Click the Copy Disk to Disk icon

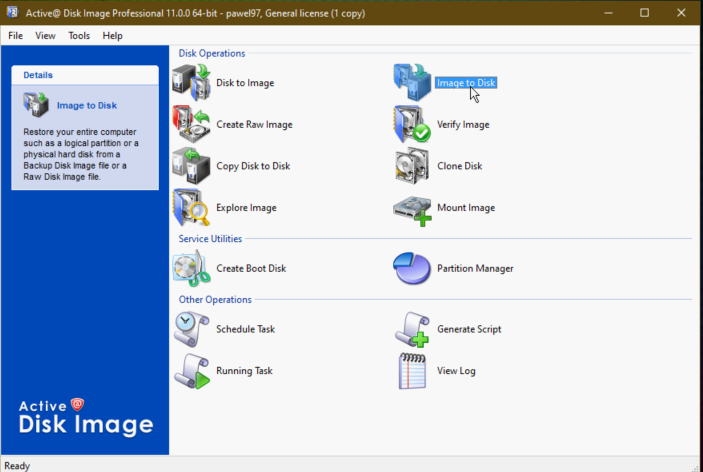[x=191, y=166]
